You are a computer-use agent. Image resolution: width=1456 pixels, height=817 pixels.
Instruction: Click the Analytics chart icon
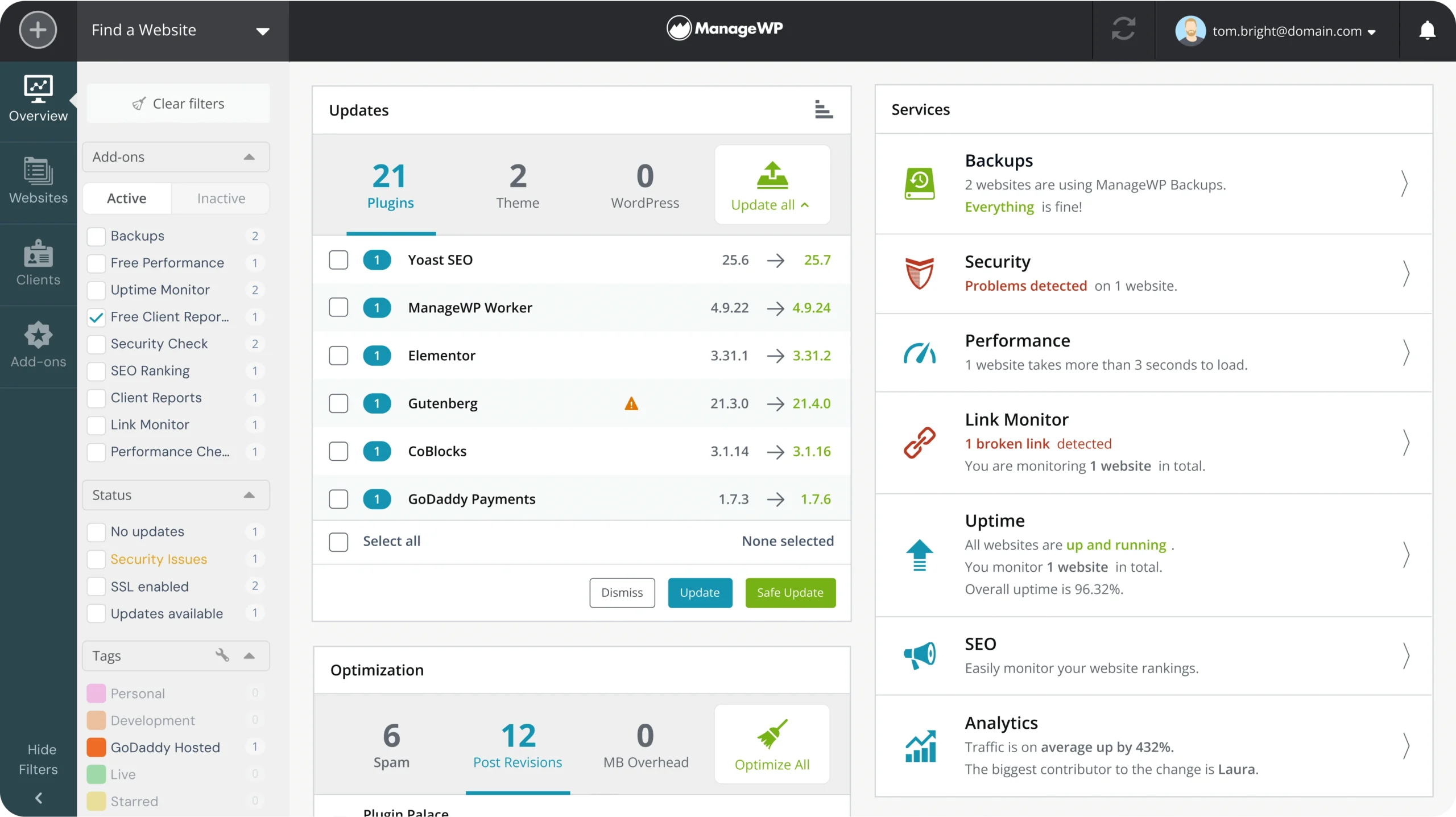[921, 746]
